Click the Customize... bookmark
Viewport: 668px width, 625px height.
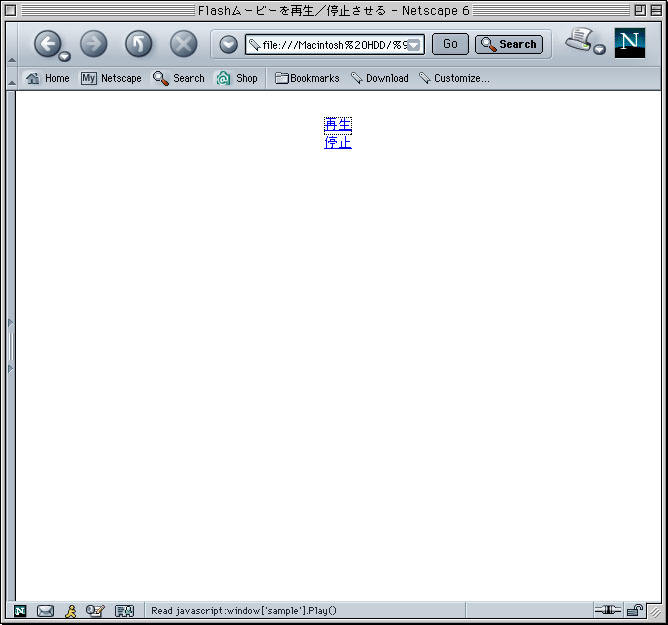[454, 78]
